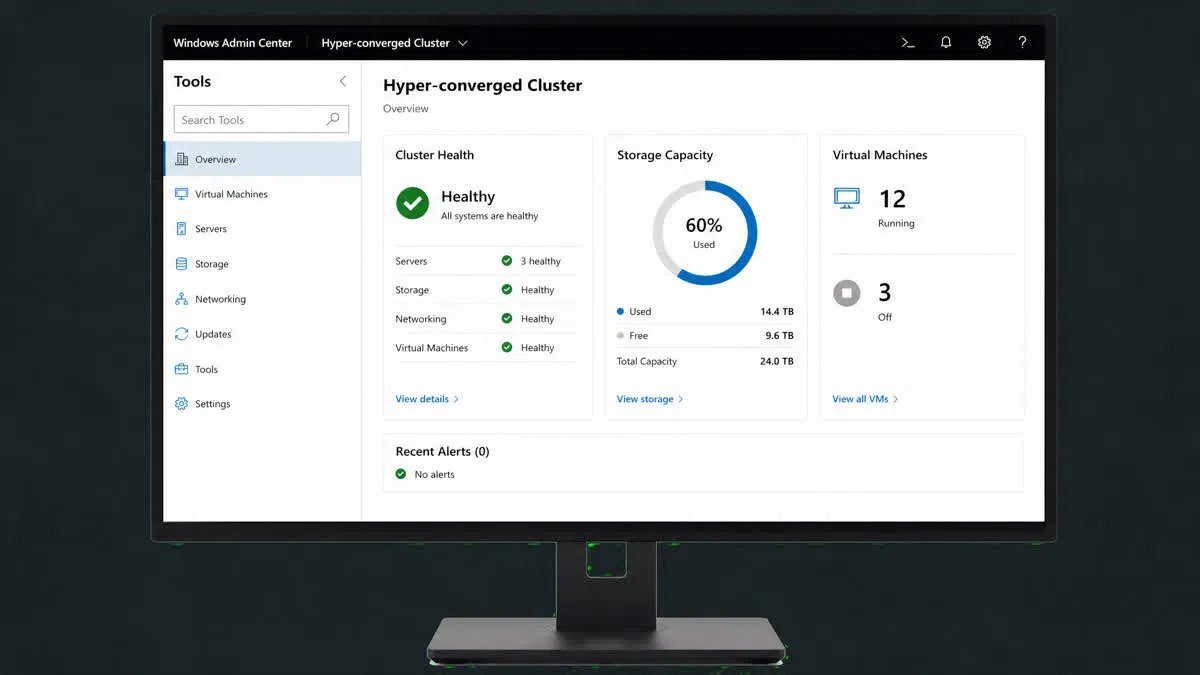
Task: Click the large green Healthy checkmark icon
Action: pos(412,203)
